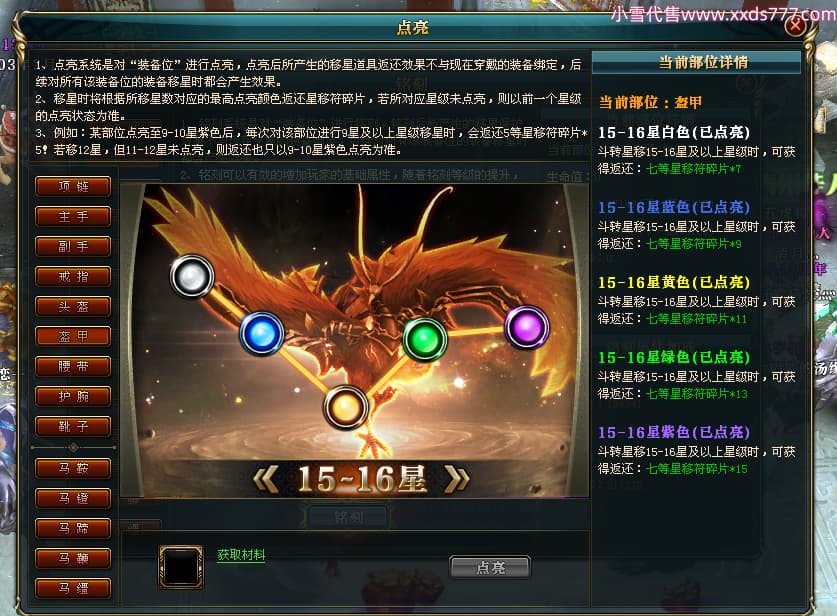
Task: Choose the 靴子 equipment slot
Action: pos(73,426)
